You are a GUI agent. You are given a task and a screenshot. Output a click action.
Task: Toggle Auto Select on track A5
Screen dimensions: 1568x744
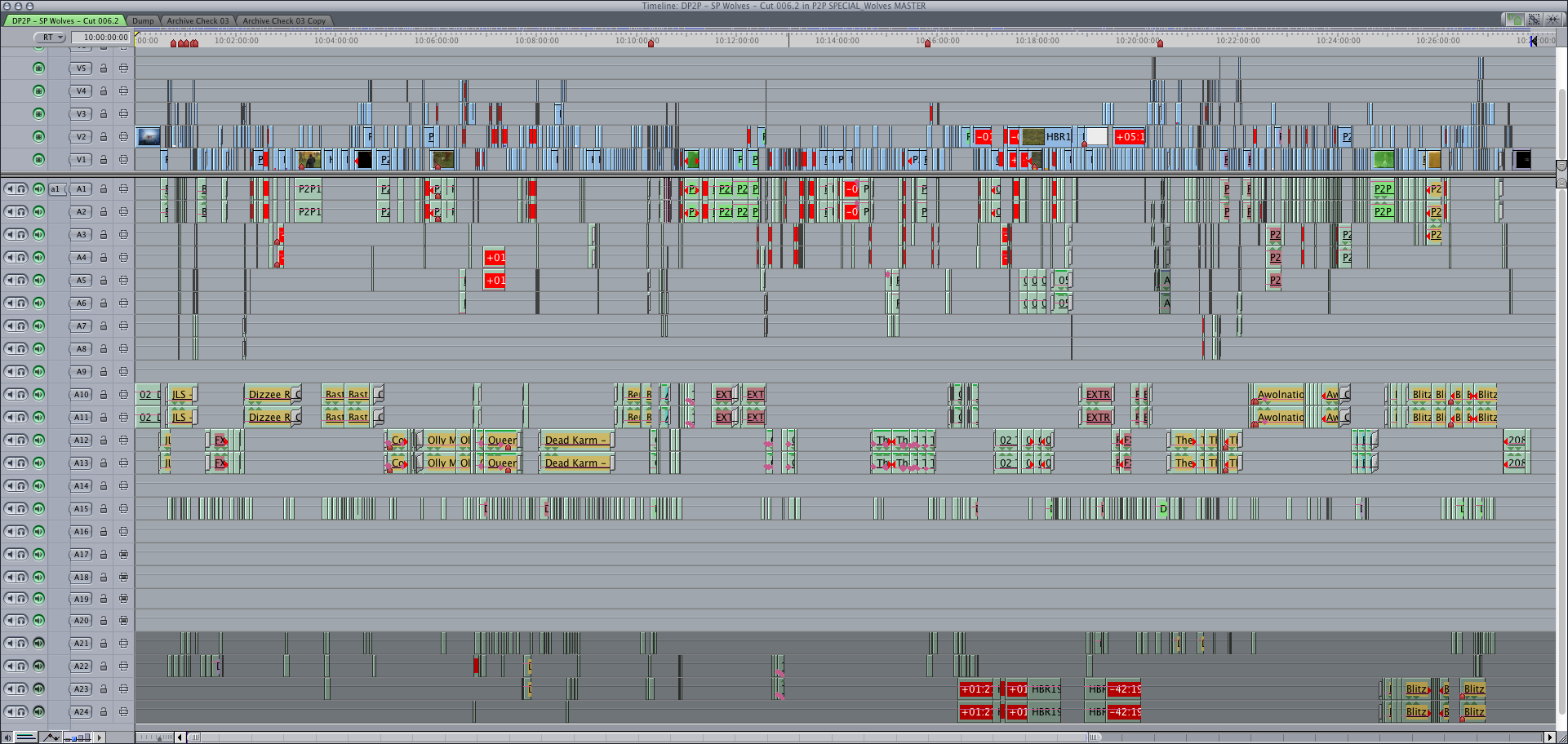pos(123,281)
